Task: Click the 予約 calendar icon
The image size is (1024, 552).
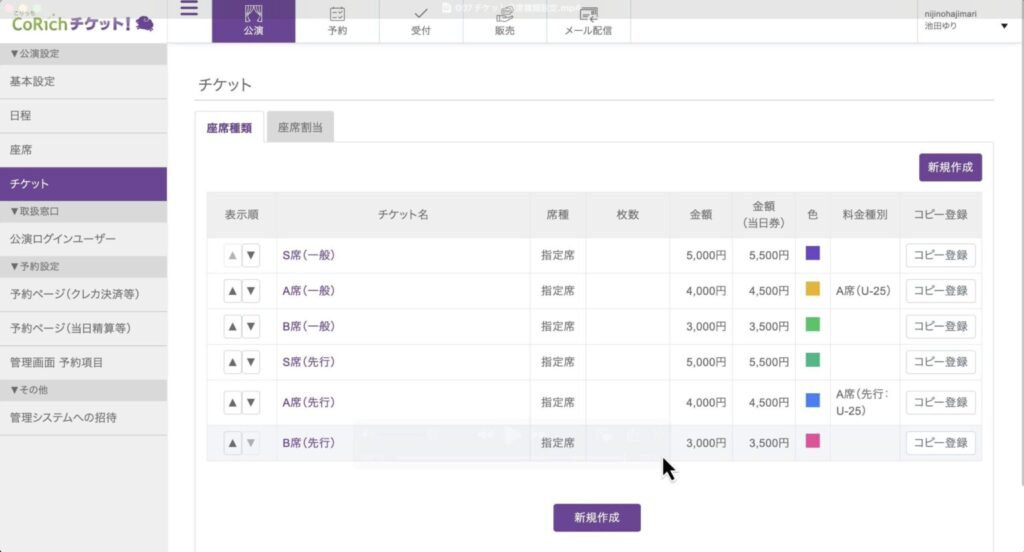Action: tap(337, 14)
